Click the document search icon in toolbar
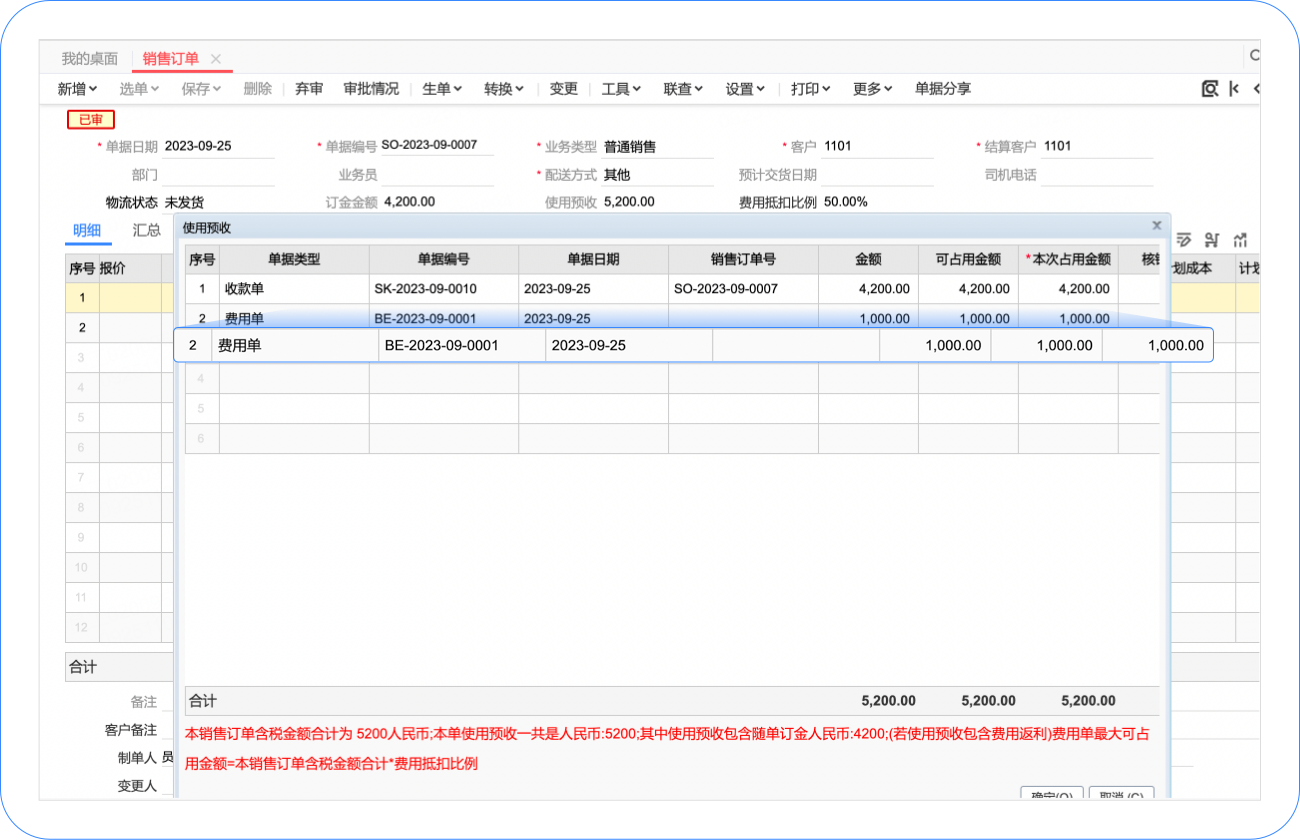This screenshot has height=840, width=1300. click(x=1210, y=89)
